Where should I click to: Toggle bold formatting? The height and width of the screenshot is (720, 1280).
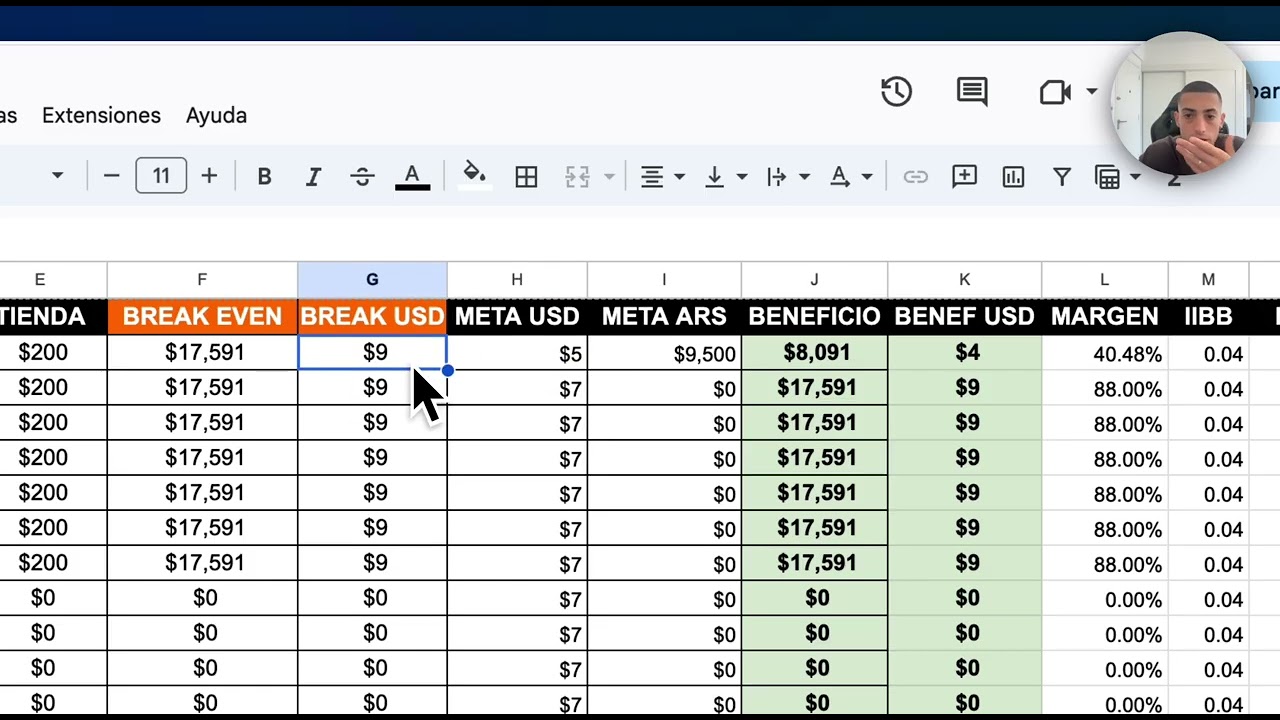[264, 177]
